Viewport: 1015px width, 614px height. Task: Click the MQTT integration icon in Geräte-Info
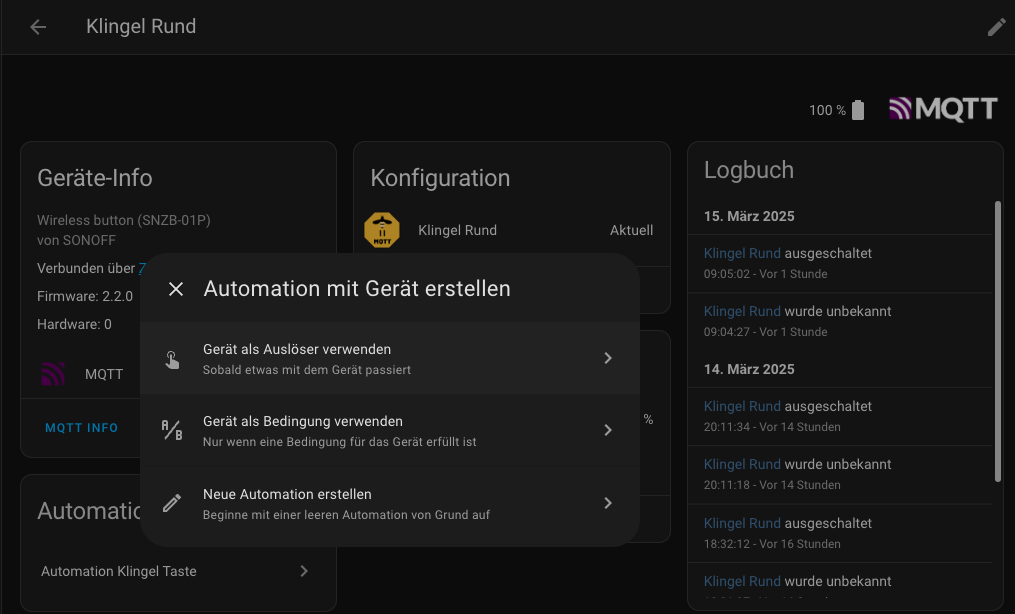[53, 374]
